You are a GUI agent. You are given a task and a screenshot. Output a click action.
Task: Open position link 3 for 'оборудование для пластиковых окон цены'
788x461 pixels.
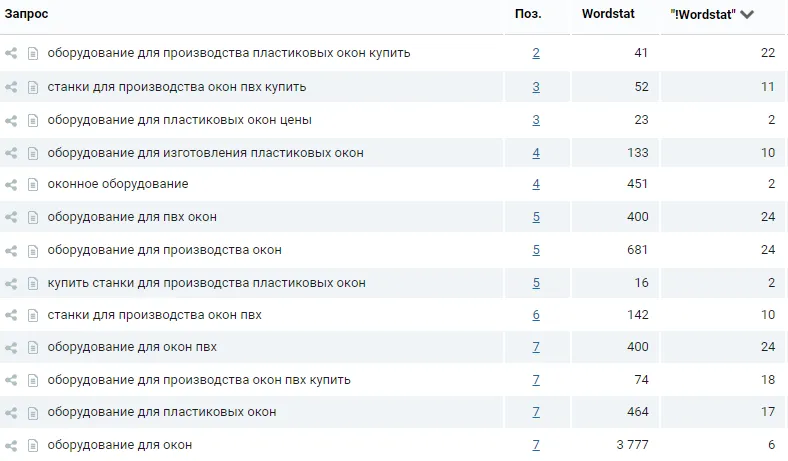[x=536, y=120]
